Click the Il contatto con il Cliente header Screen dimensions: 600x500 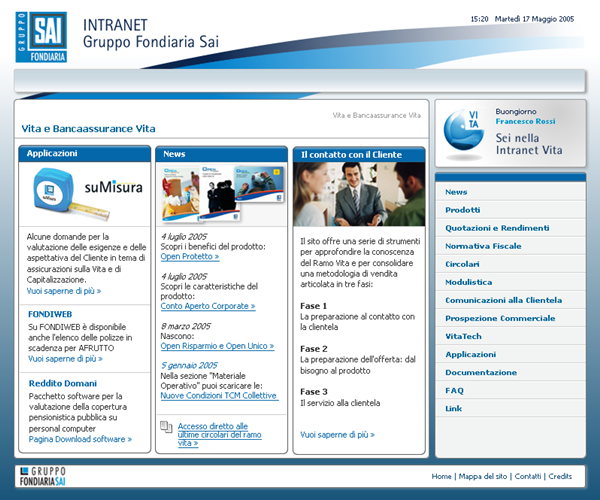[359, 155]
